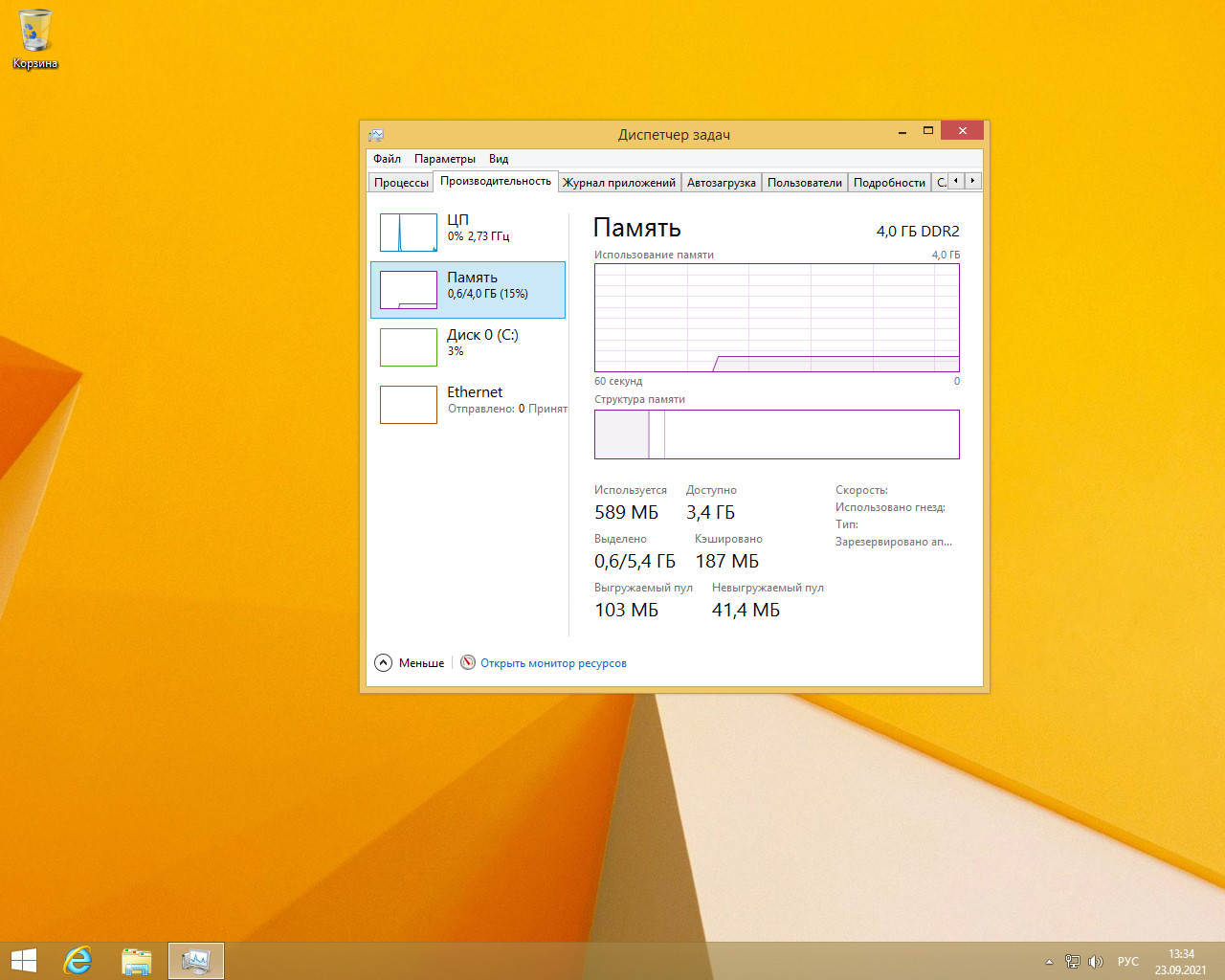Click the volume speaker tray icon
The height and width of the screenshot is (980, 1225).
click(x=1096, y=962)
